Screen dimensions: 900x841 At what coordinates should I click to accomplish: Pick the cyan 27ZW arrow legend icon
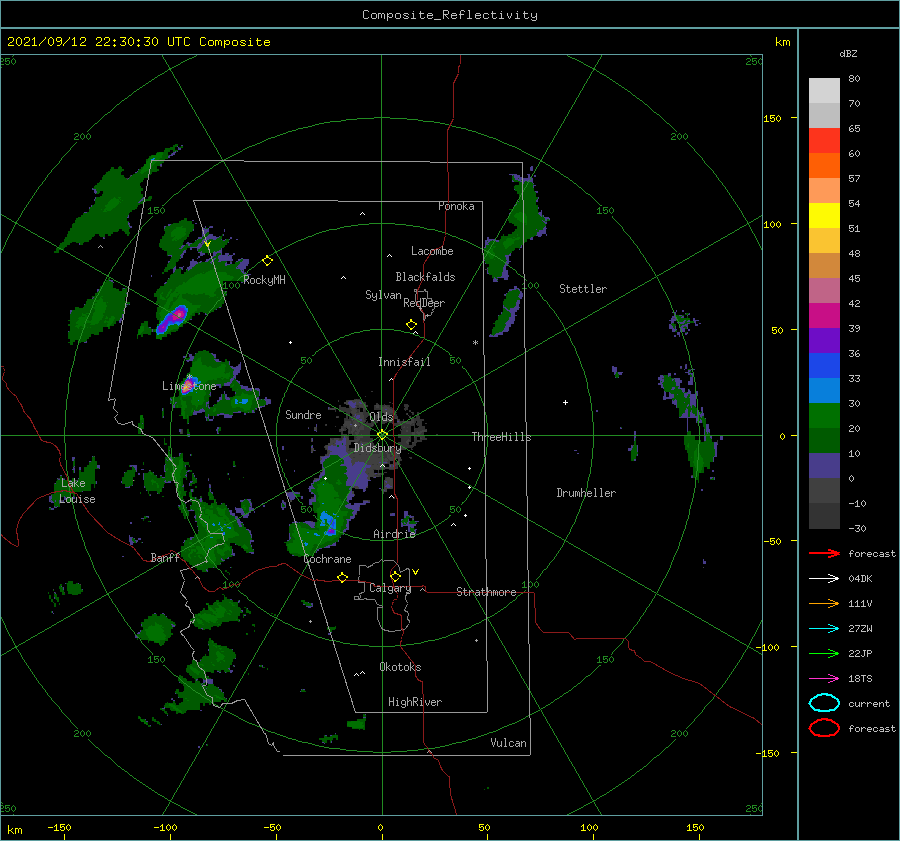click(824, 629)
